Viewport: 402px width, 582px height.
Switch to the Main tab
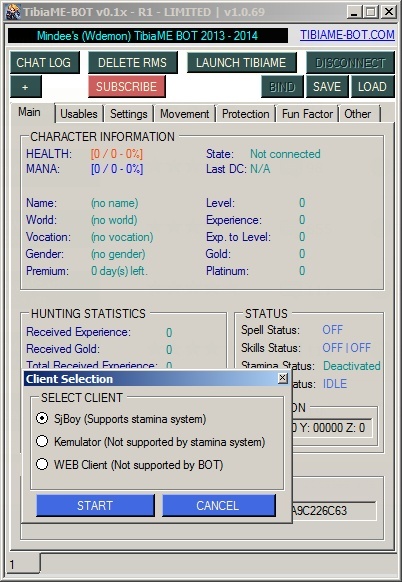(x=32, y=112)
